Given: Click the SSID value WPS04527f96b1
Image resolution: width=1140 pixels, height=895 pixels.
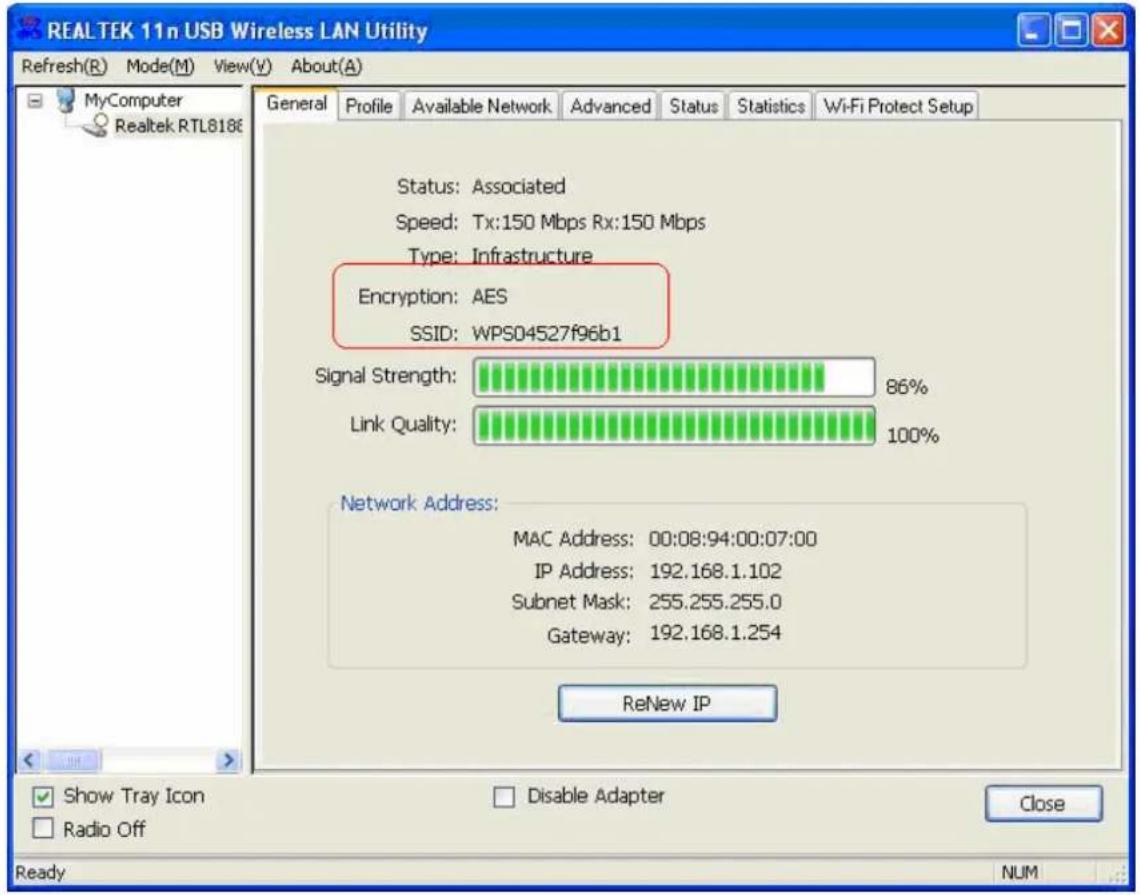Looking at the screenshot, I should [547, 334].
